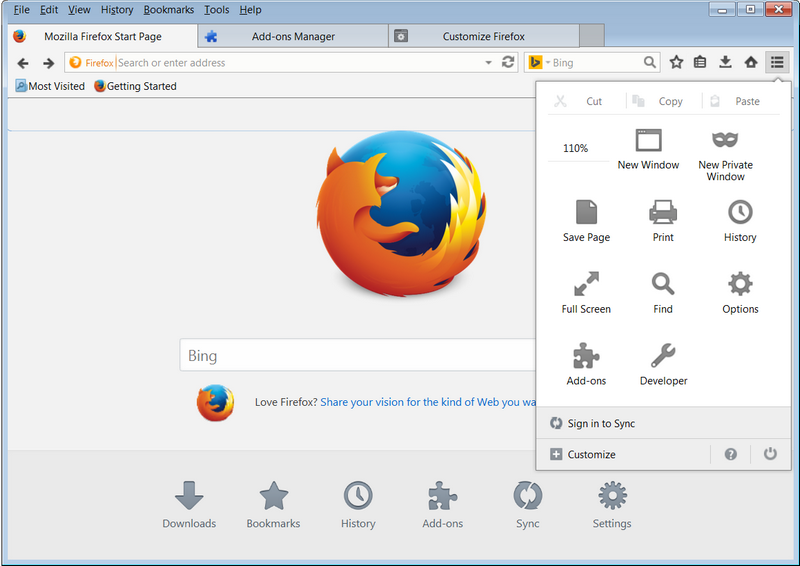The height and width of the screenshot is (566, 800).
Task: Open the History menu in menu bar
Action: click(x=117, y=10)
